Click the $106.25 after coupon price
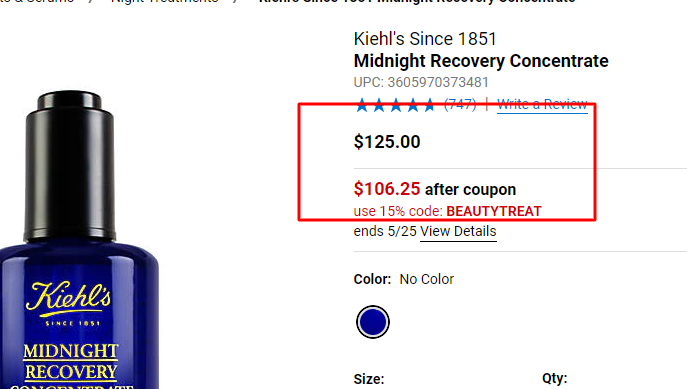The image size is (687, 389). [435, 189]
